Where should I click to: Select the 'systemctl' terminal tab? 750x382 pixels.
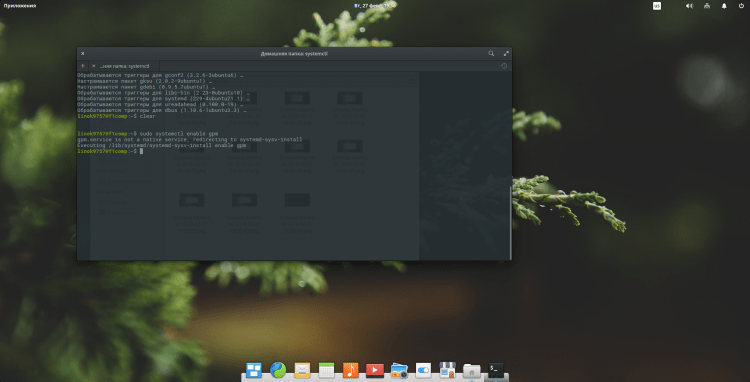[124, 66]
